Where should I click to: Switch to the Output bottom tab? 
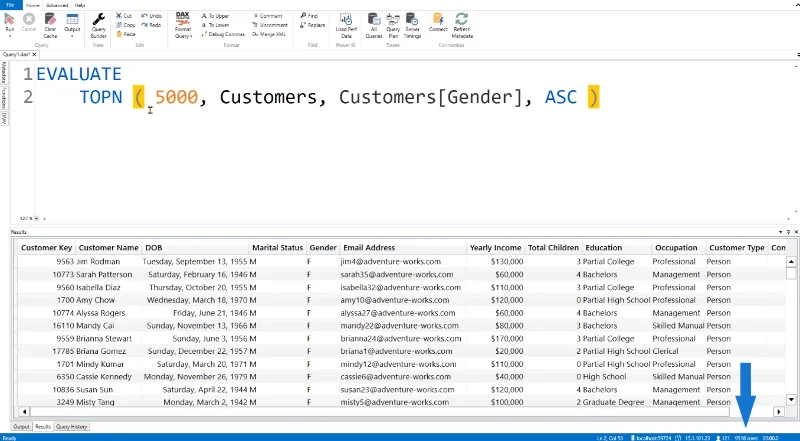point(21,427)
